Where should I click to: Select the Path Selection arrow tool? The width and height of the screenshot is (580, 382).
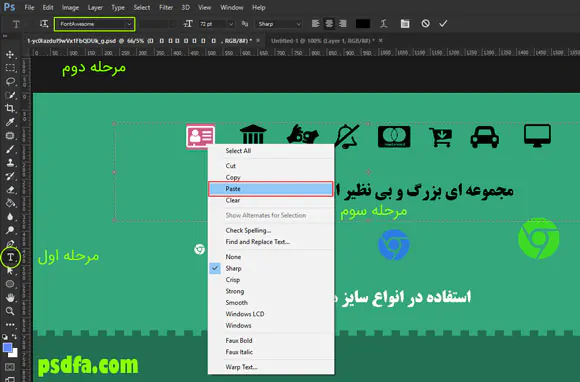10,271
